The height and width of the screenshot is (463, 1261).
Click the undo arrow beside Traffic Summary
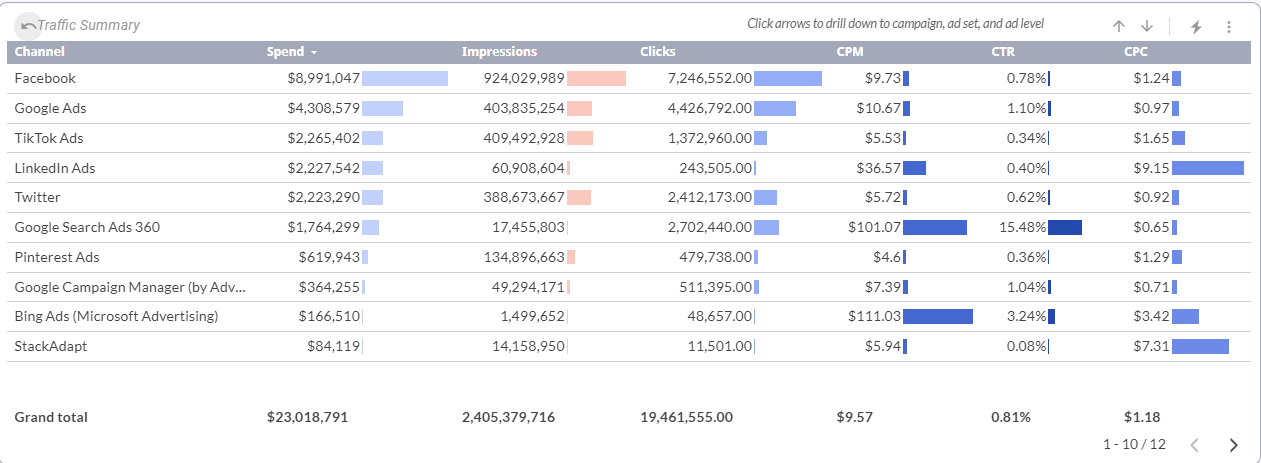point(28,25)
